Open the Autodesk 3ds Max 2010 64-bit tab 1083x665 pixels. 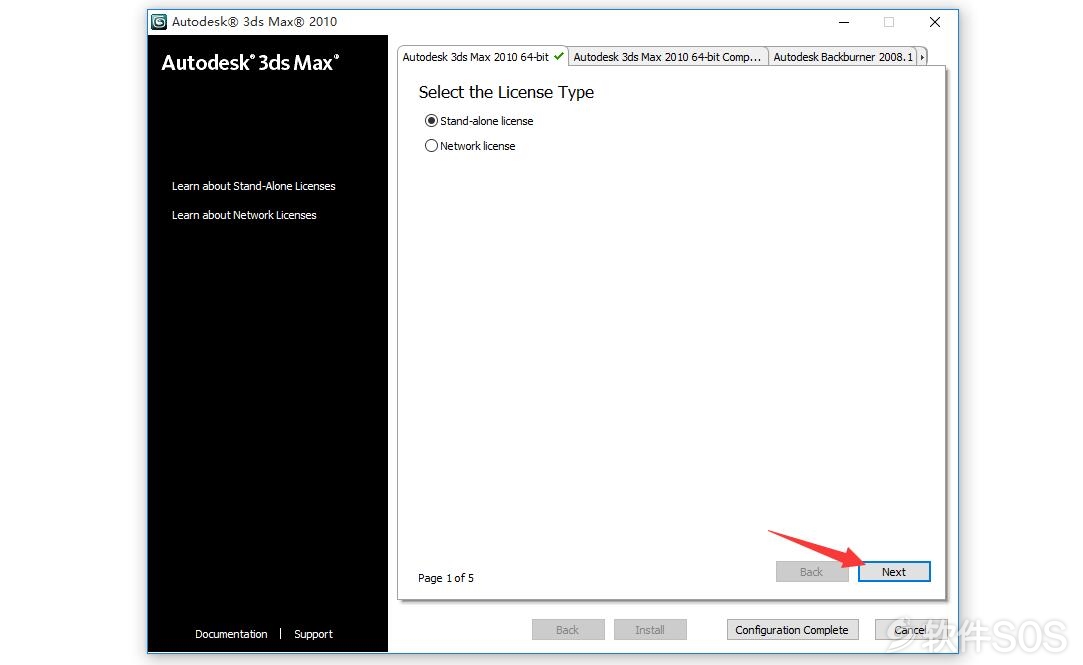coord(483,57)
